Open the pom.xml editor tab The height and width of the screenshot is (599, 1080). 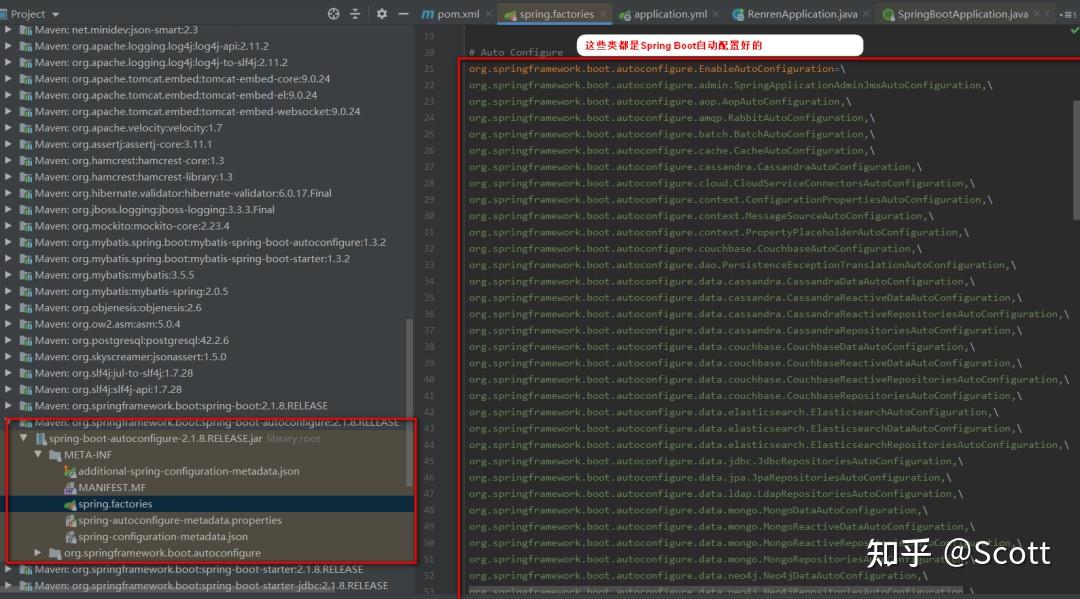[450, 14]
